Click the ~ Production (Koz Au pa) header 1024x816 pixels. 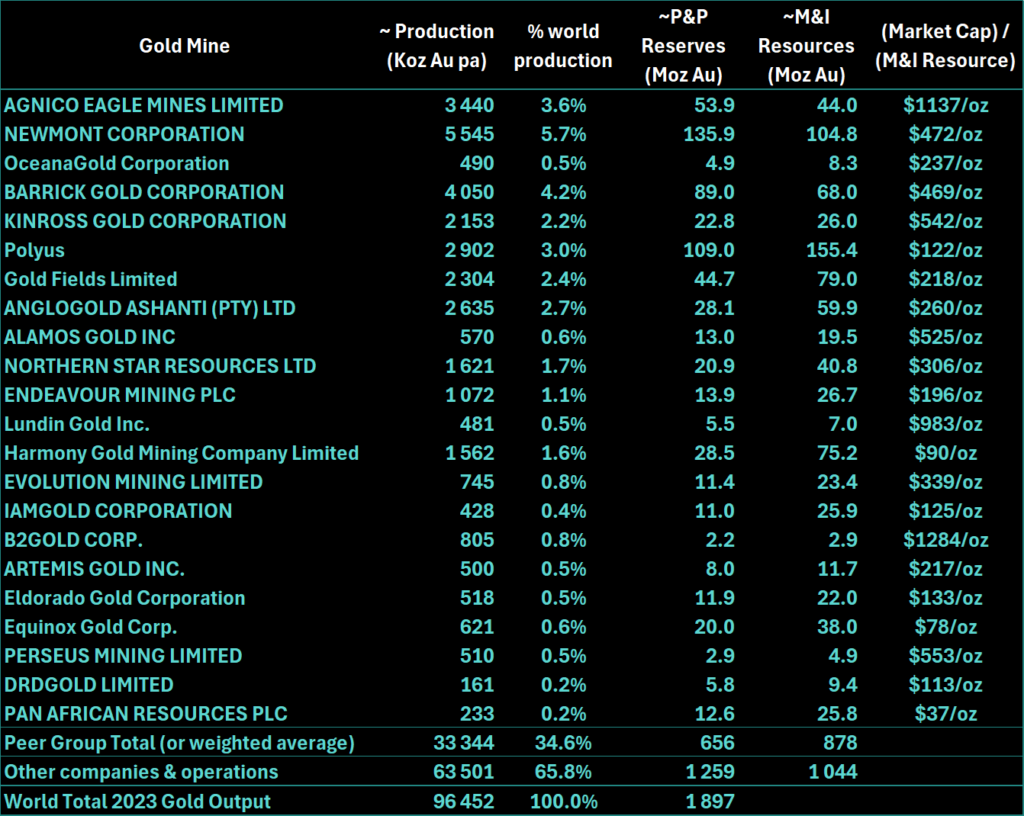click(x=437, y=46)
